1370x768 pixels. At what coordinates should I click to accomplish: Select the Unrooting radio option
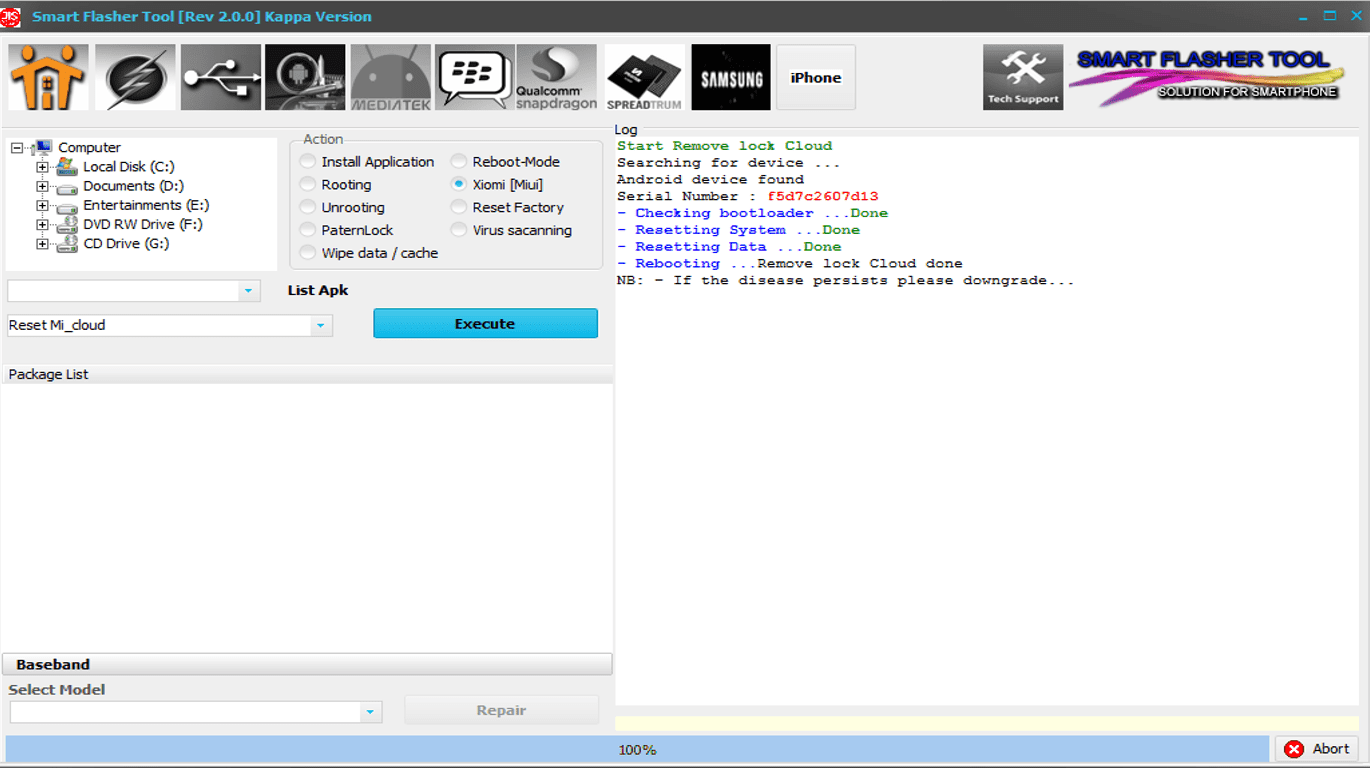pos(341,207)
